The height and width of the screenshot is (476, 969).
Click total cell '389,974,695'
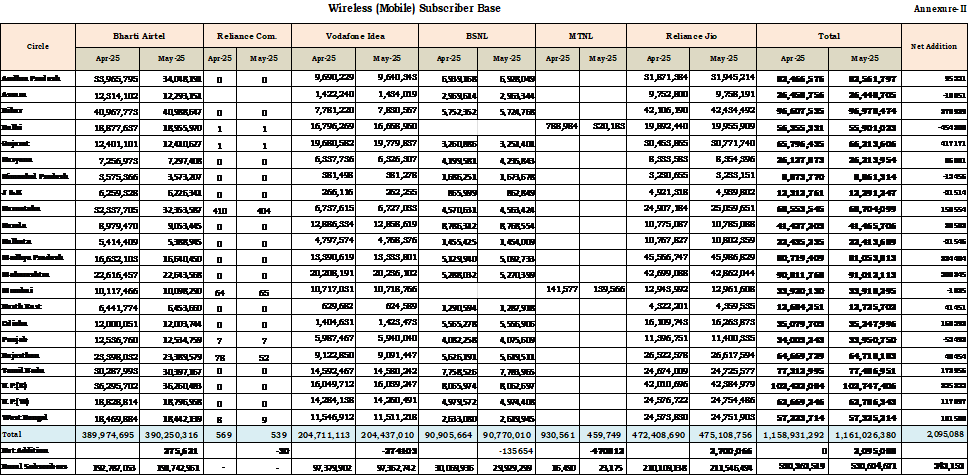click(107, 435)
